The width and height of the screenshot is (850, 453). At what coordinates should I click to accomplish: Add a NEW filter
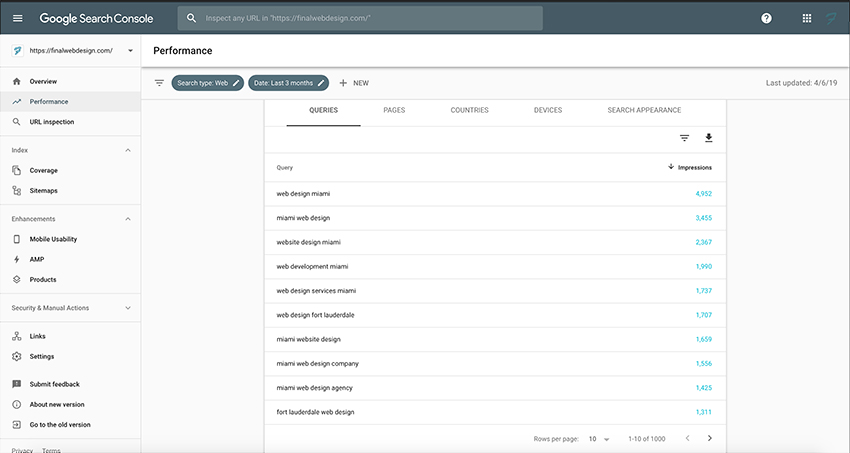(x=354, y=83)
